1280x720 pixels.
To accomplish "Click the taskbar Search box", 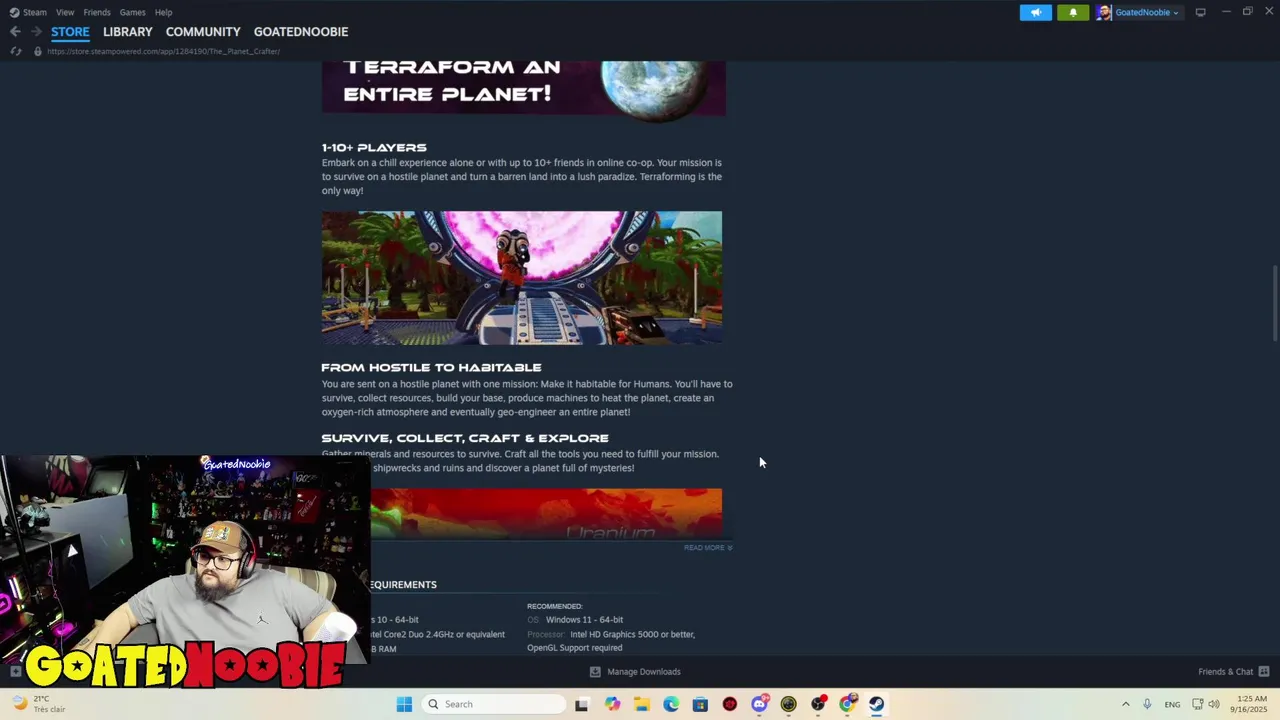I will (x=494, y=704).
